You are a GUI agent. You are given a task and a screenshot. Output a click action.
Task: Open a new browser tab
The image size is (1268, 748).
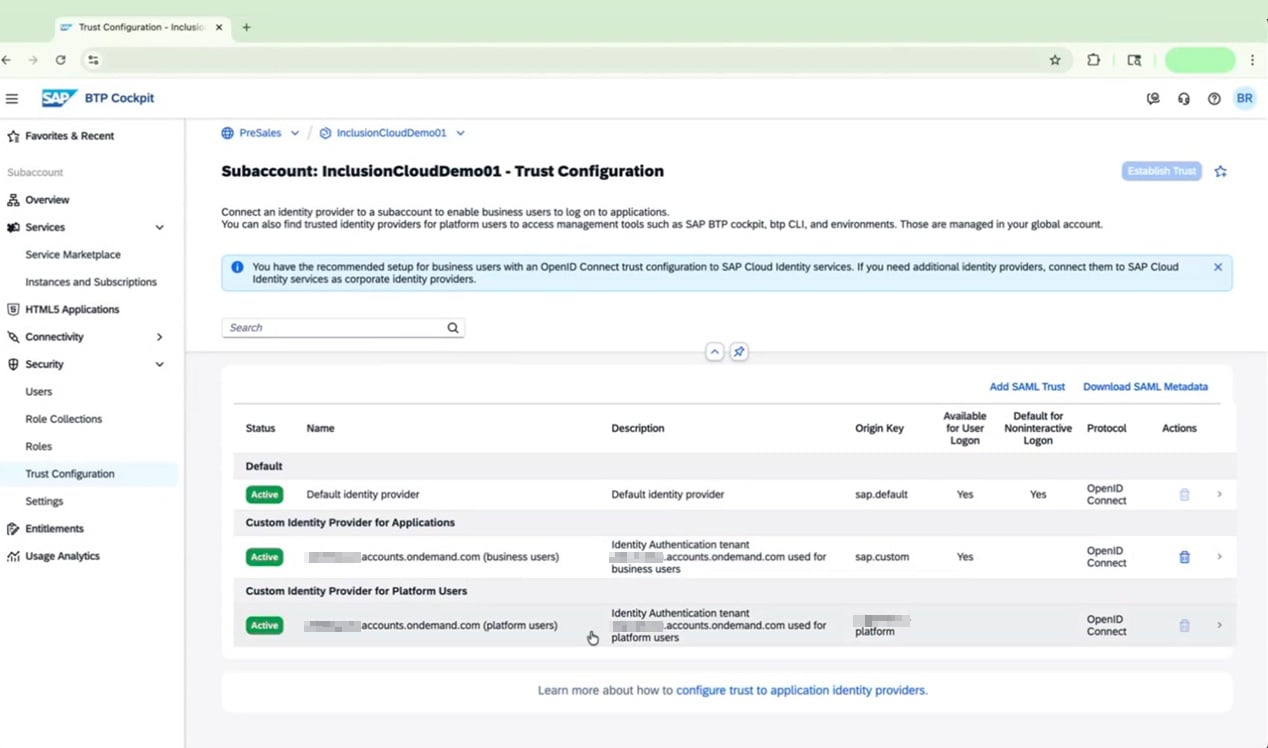(246, 27)
